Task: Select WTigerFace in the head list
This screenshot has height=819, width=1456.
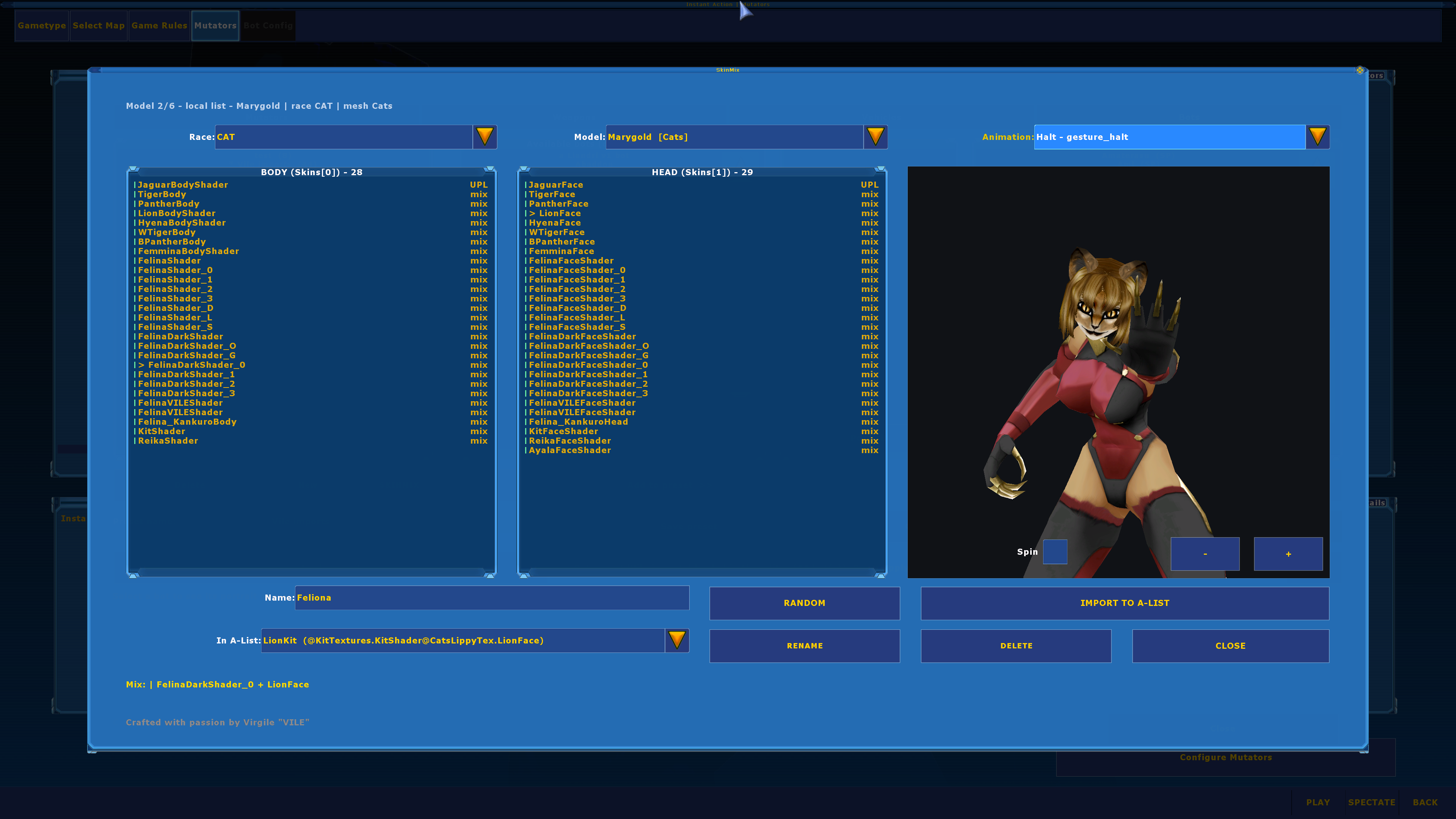Action: click(701, 232)
